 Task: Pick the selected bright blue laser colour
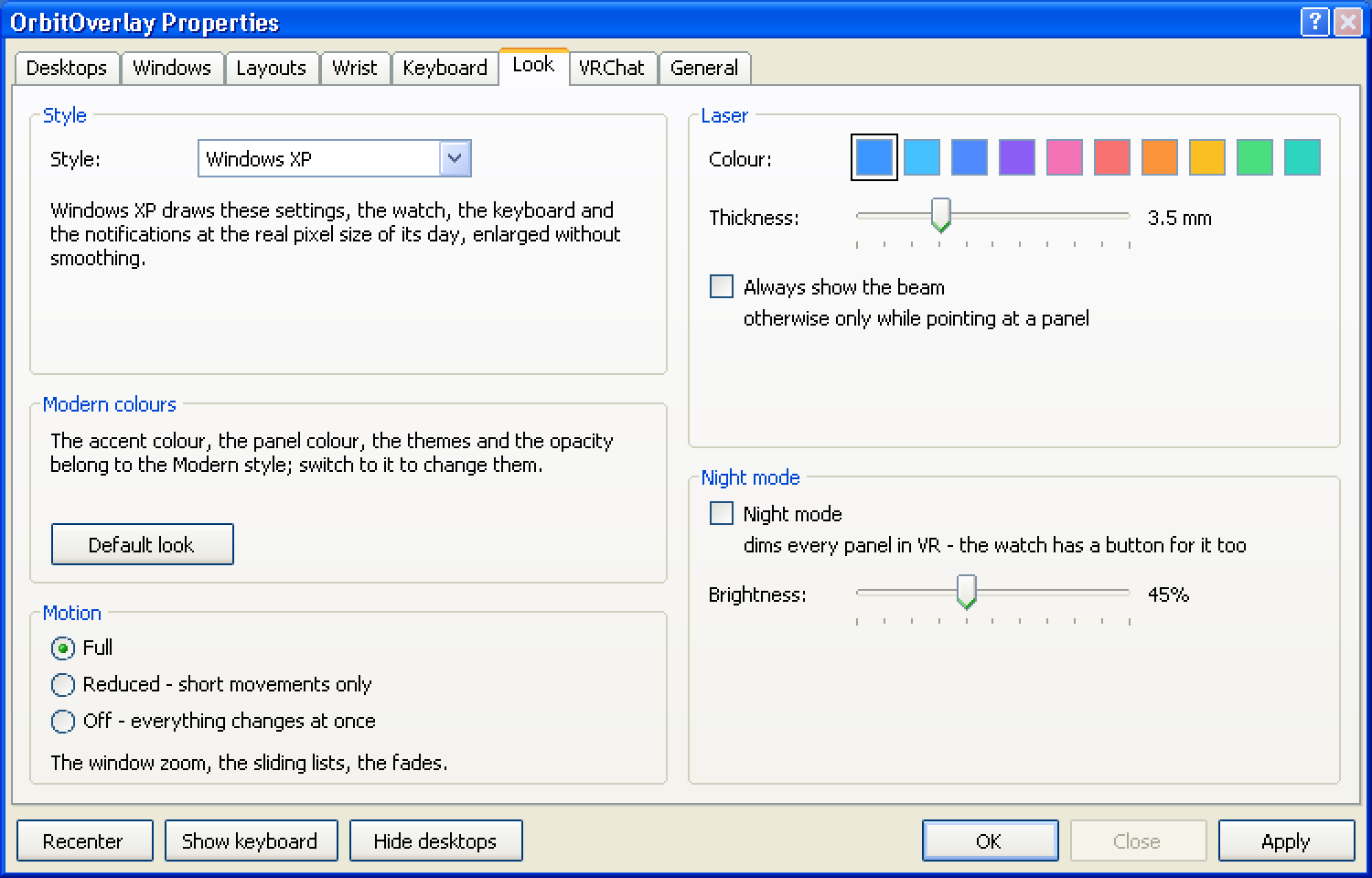pos(874,157)
